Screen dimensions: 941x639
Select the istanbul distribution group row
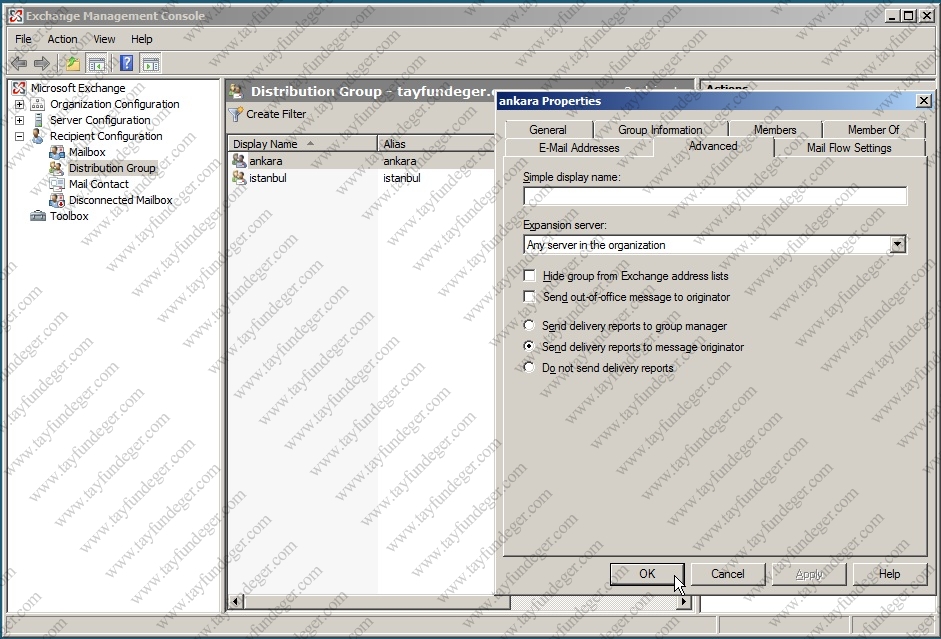pyautogui.click(x=362, y=178)
